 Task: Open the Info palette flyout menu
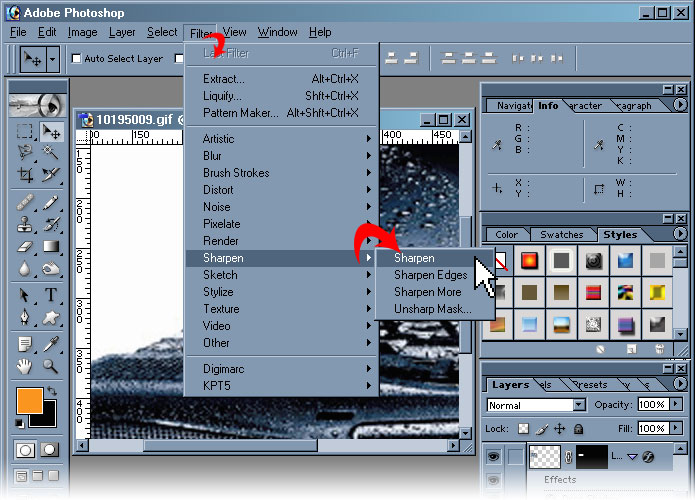tap(680, 105)
